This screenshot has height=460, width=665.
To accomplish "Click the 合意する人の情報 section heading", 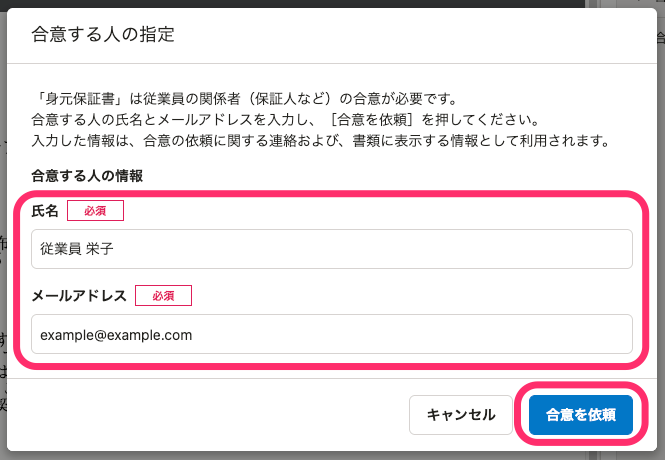I will [87, 176].
